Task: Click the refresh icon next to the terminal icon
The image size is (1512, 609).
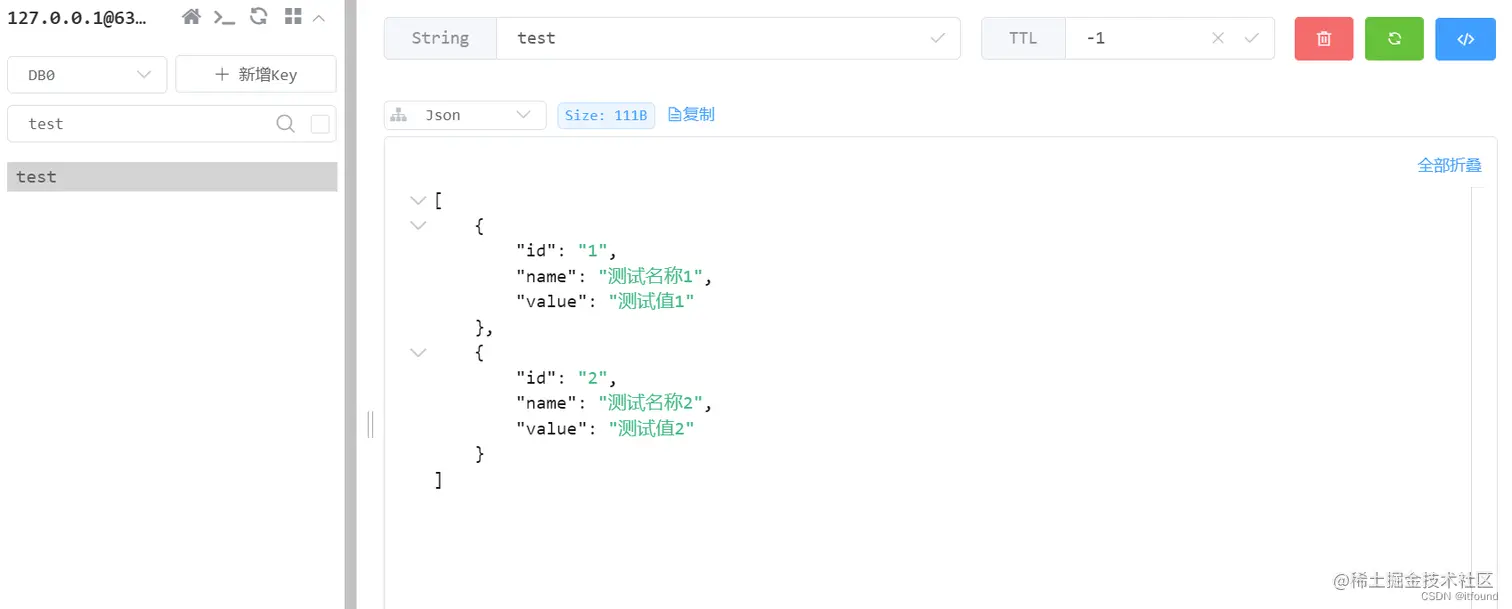Action: 258,17
